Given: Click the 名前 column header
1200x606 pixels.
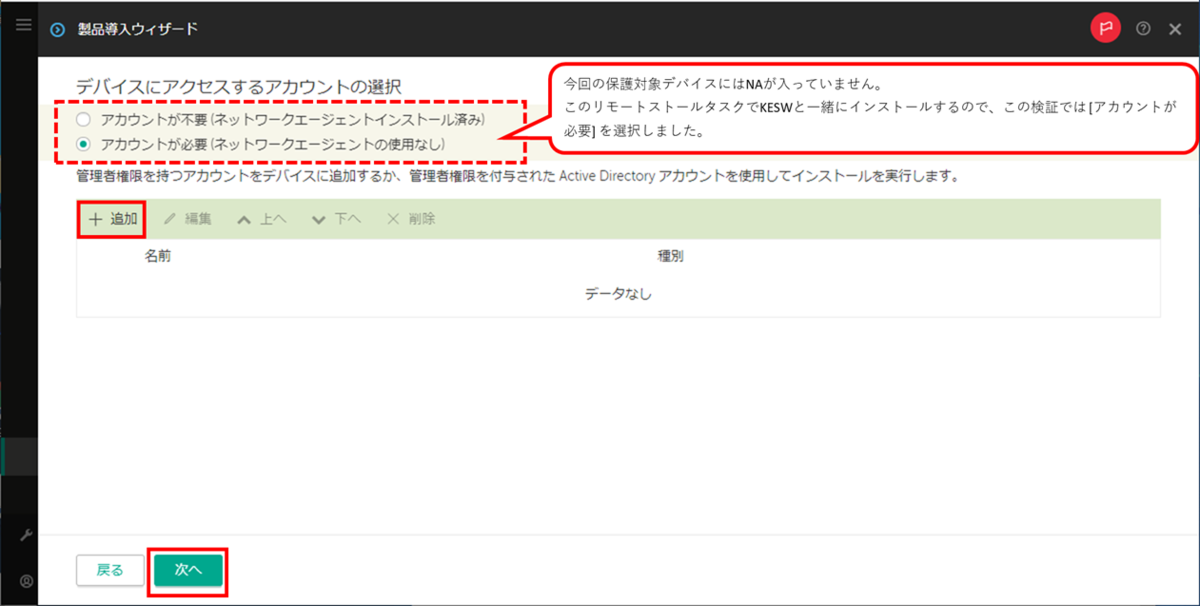Looking at the screenshot, I should (x=157, y=256).
